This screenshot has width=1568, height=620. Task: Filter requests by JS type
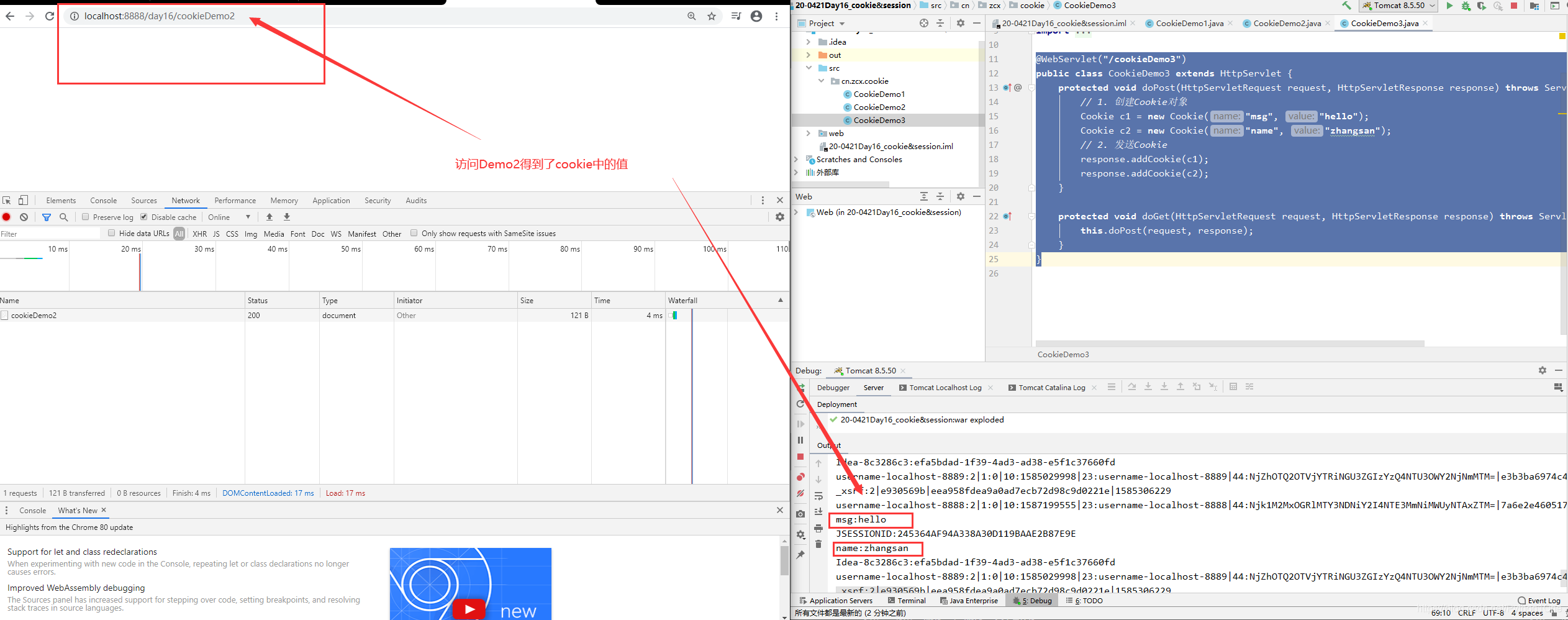coord(216,234)
